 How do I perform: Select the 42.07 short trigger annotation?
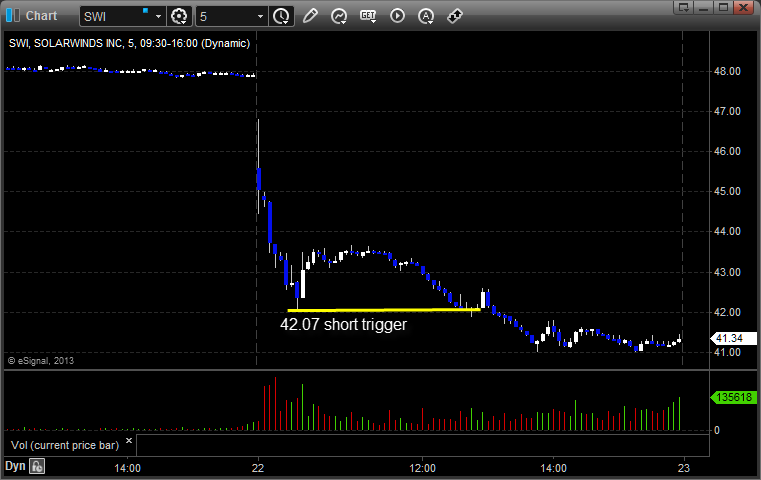coord(343,324)
